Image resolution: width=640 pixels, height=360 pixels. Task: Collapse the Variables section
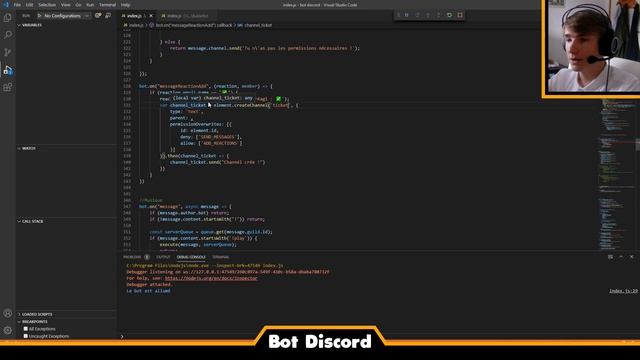[31, 25]
